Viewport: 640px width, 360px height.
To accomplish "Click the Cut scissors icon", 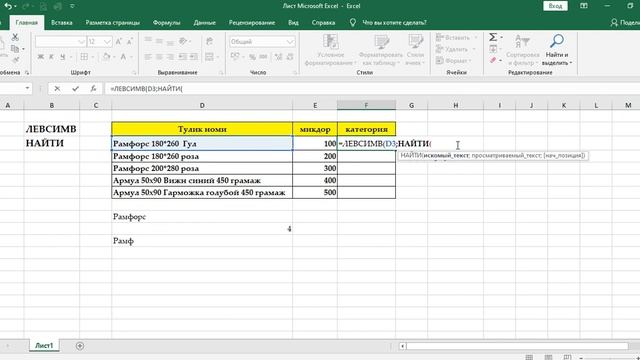I will [15, 37].
